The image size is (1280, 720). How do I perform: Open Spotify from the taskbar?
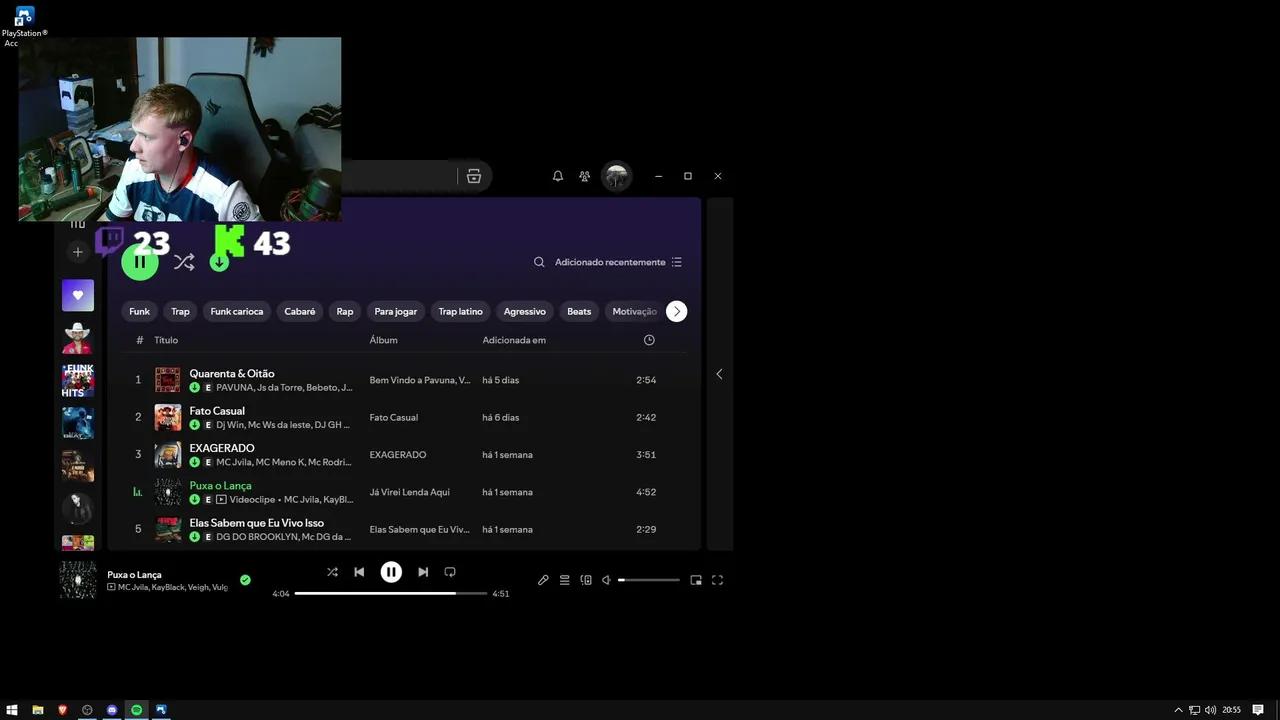click(x=137, y=710)
